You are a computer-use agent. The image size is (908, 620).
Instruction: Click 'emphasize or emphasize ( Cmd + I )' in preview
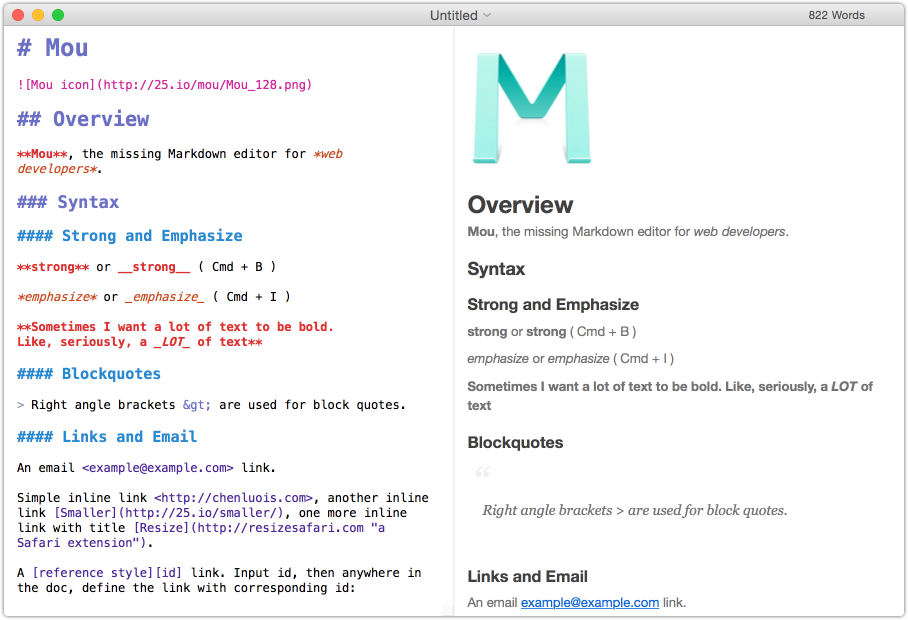click(570, 359)
